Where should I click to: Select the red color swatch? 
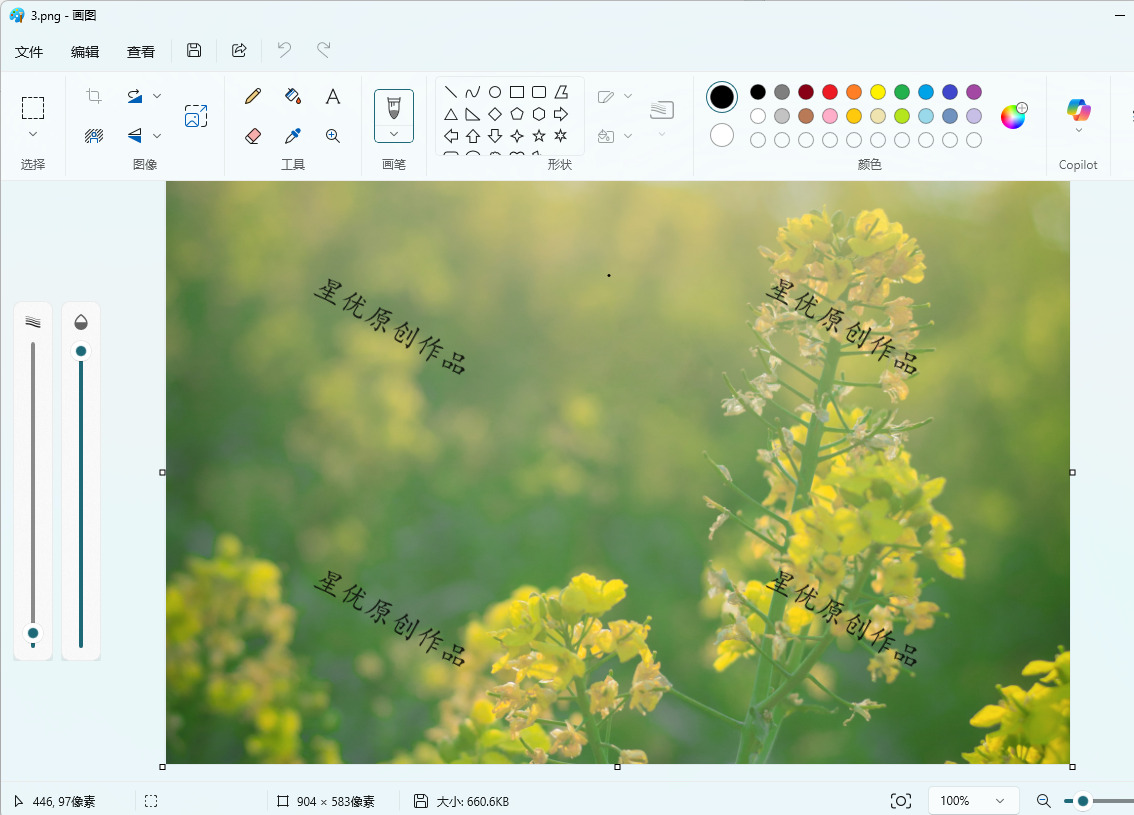tap(830, 92)
